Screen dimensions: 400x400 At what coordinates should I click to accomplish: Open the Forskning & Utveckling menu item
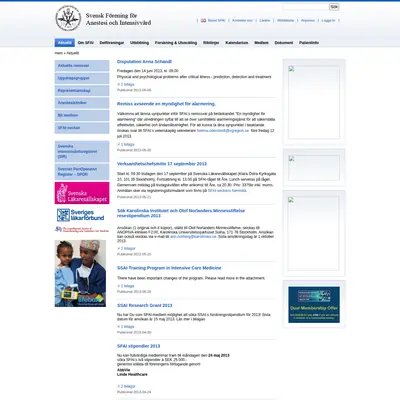coord(176,43)
